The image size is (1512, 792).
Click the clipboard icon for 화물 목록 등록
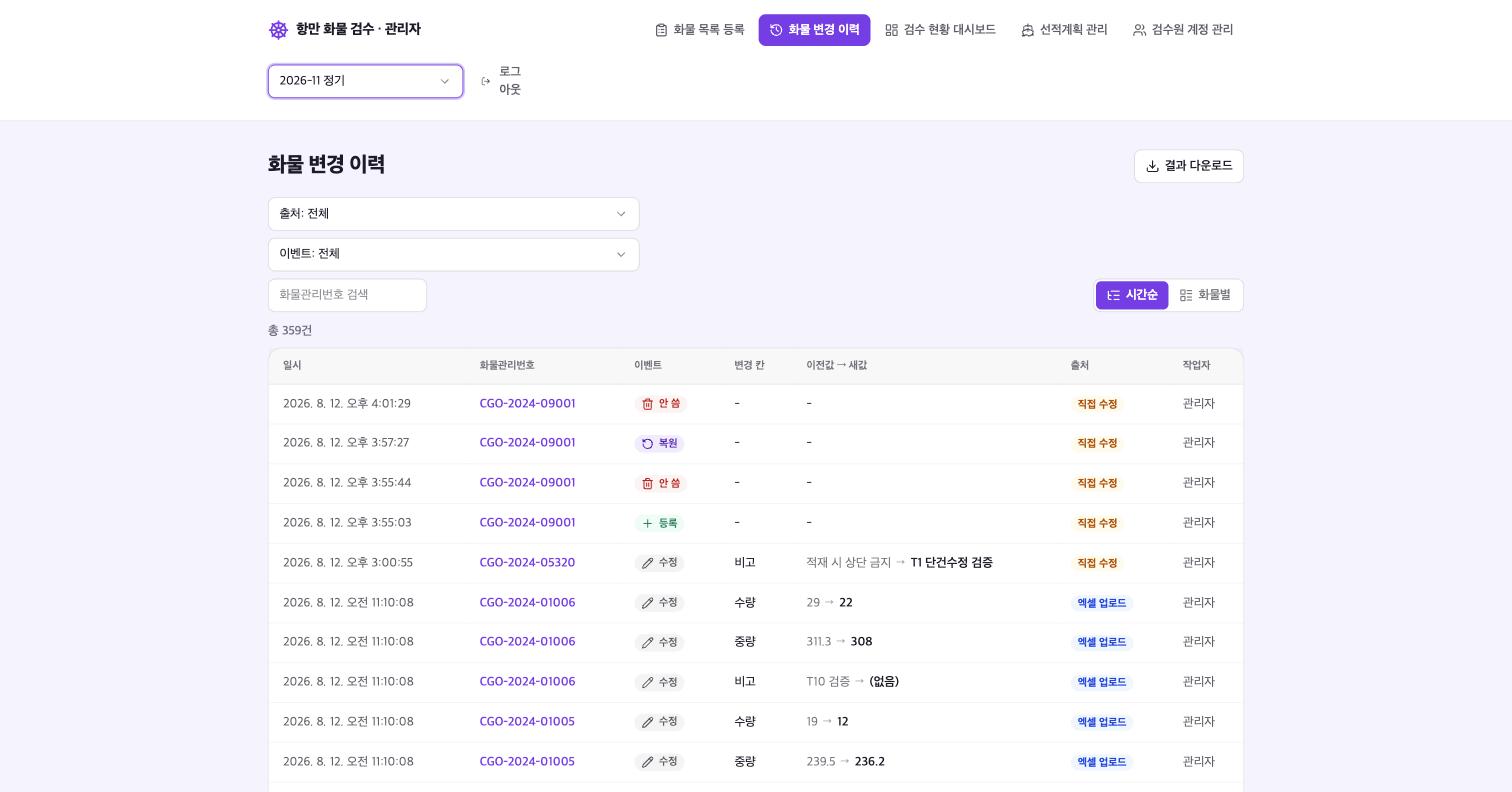[661, 30]
